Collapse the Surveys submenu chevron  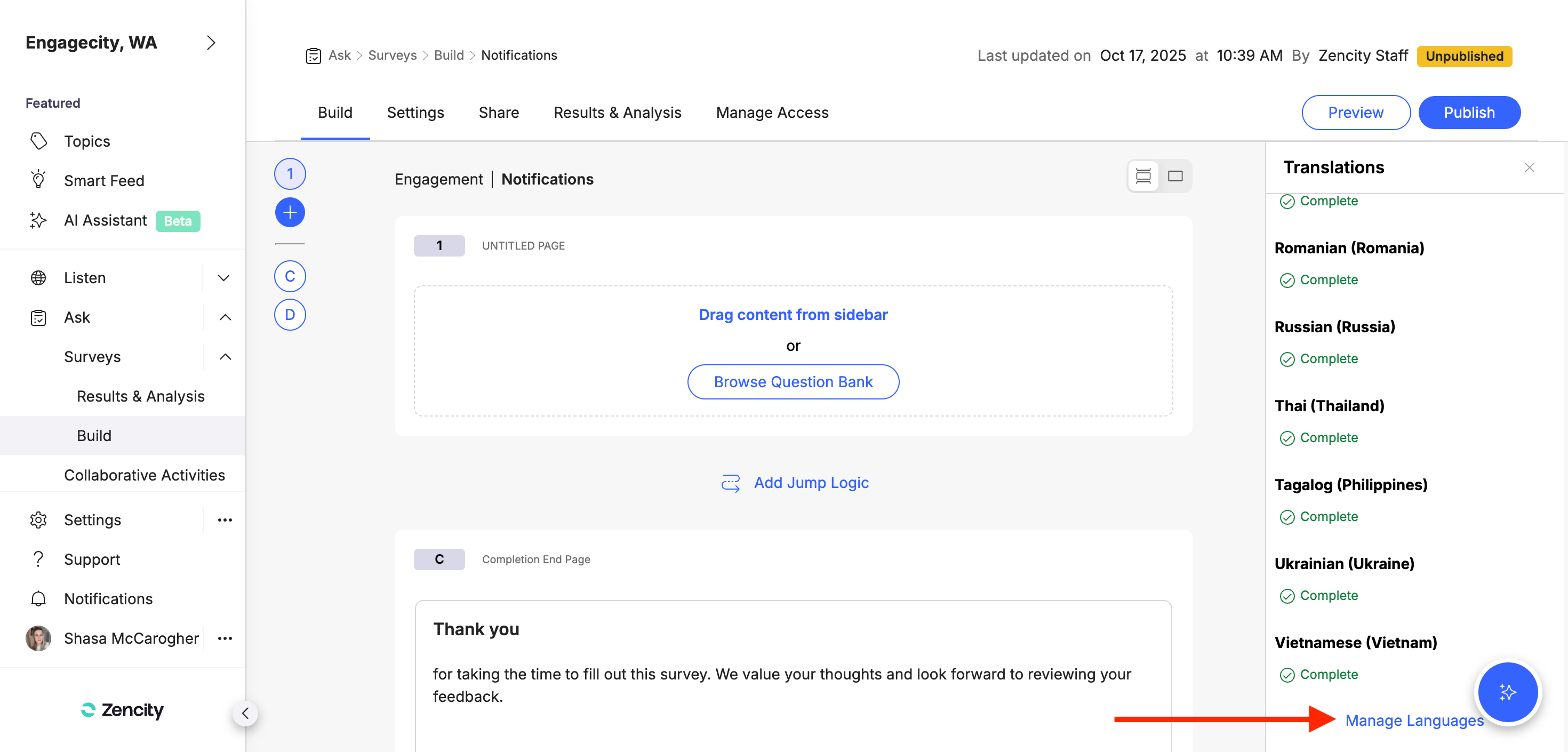225,357
